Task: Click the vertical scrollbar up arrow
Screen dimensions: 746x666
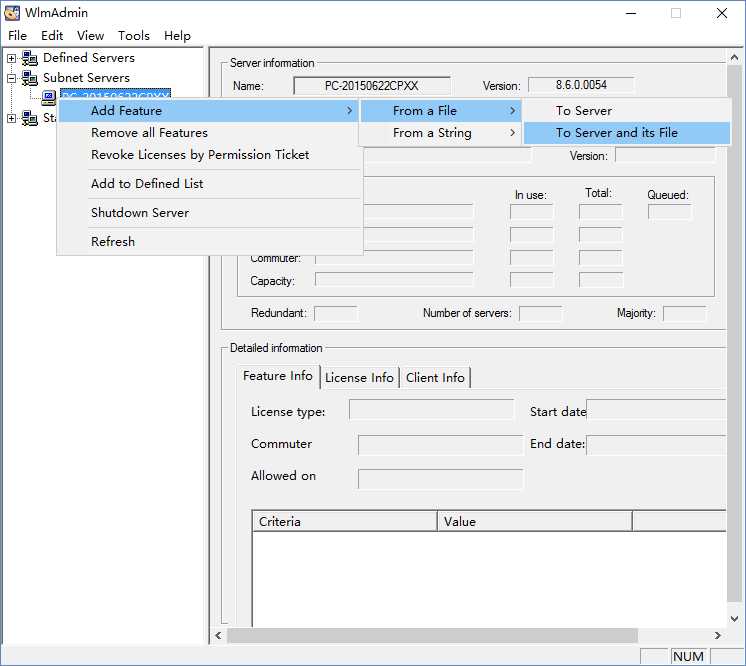Action: [x=735, y=58]
